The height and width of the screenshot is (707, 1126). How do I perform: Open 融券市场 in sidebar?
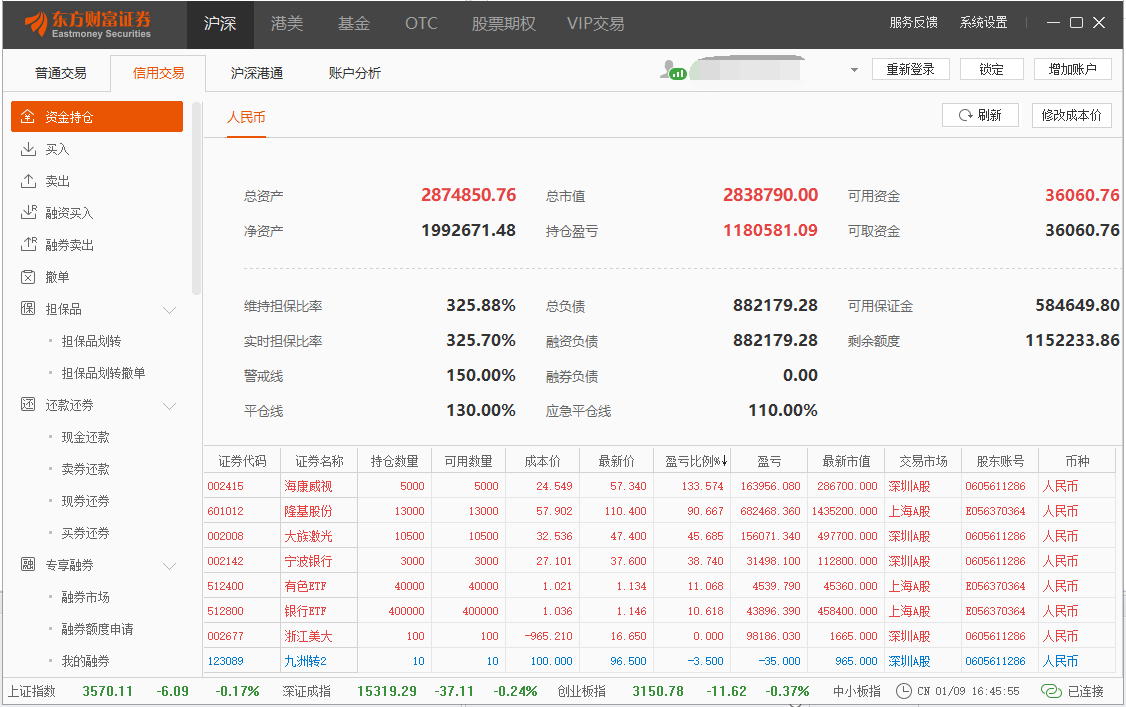coord(85,596)
